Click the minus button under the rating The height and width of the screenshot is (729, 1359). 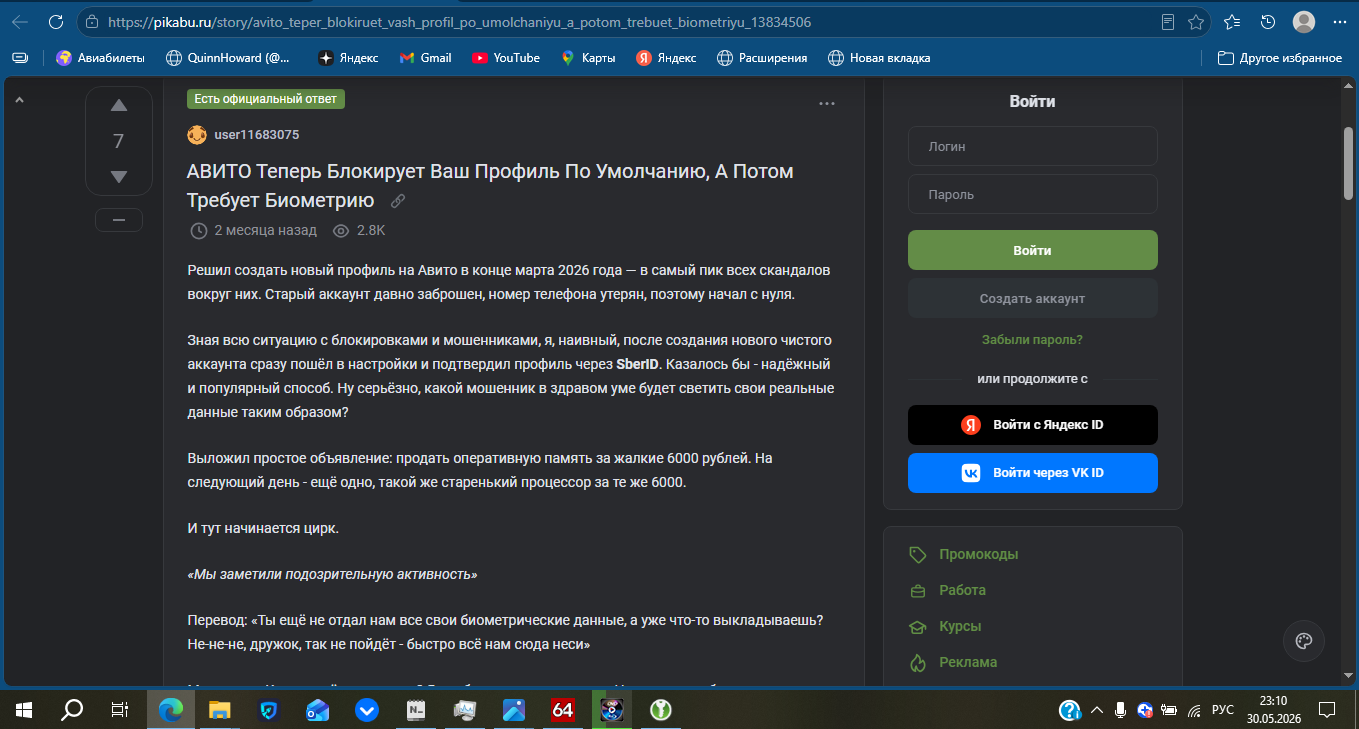tap(119, 220)
